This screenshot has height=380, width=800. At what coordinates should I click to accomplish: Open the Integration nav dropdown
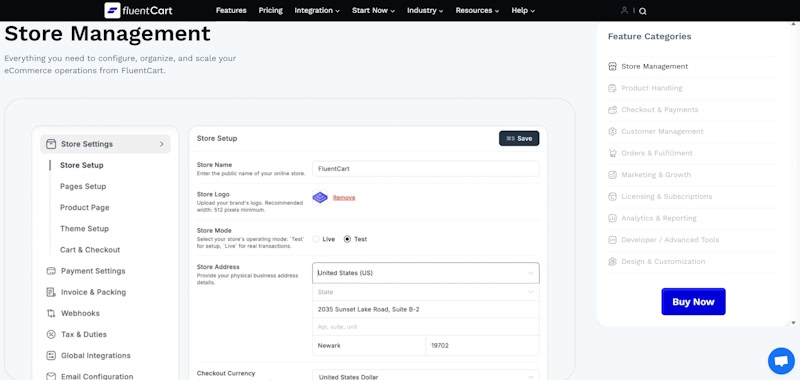click(317, 10)
